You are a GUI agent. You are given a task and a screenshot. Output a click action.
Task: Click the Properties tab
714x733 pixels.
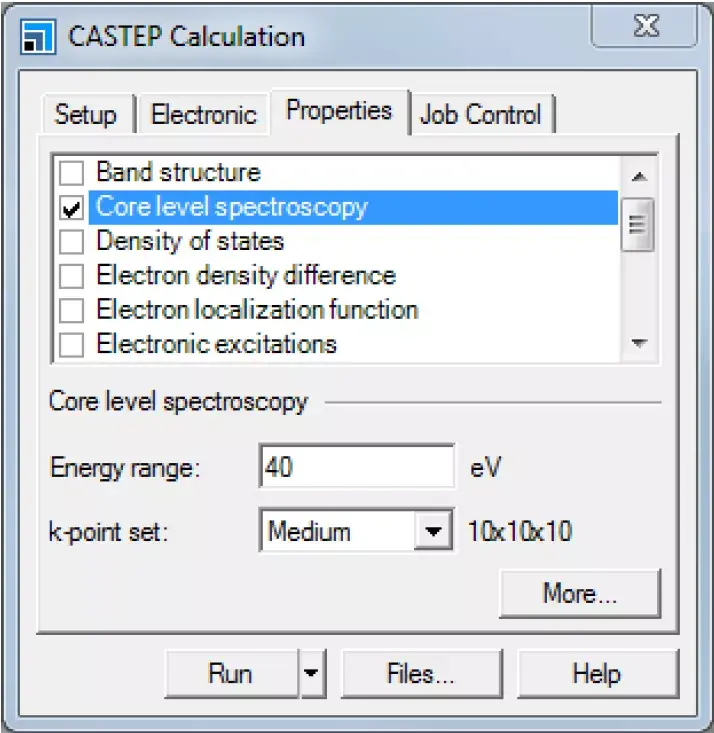(339, 110)
